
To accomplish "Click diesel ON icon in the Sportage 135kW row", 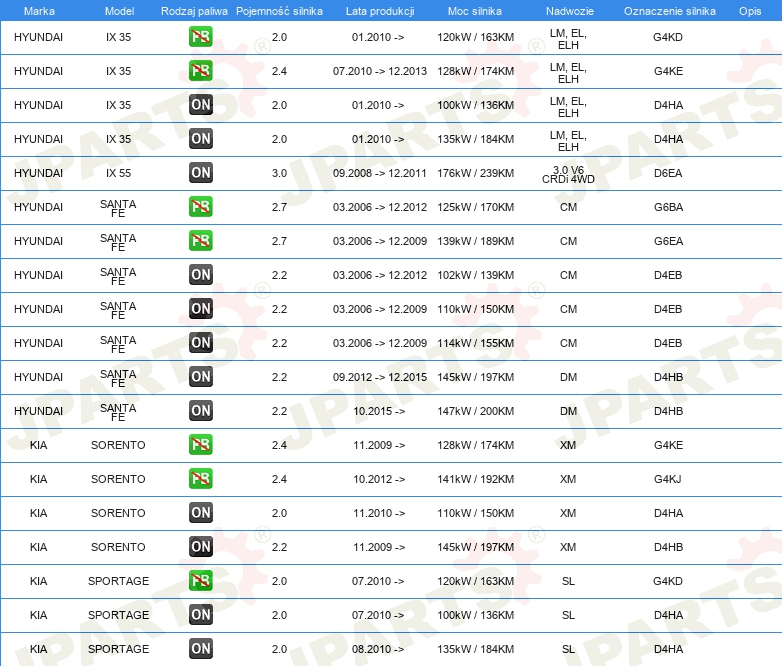I will pos(200,649).
